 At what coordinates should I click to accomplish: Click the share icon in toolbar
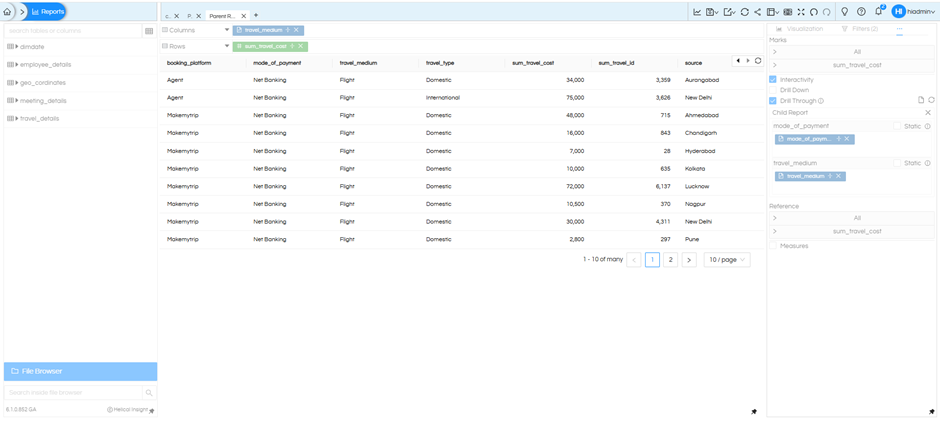coord(758,12)
